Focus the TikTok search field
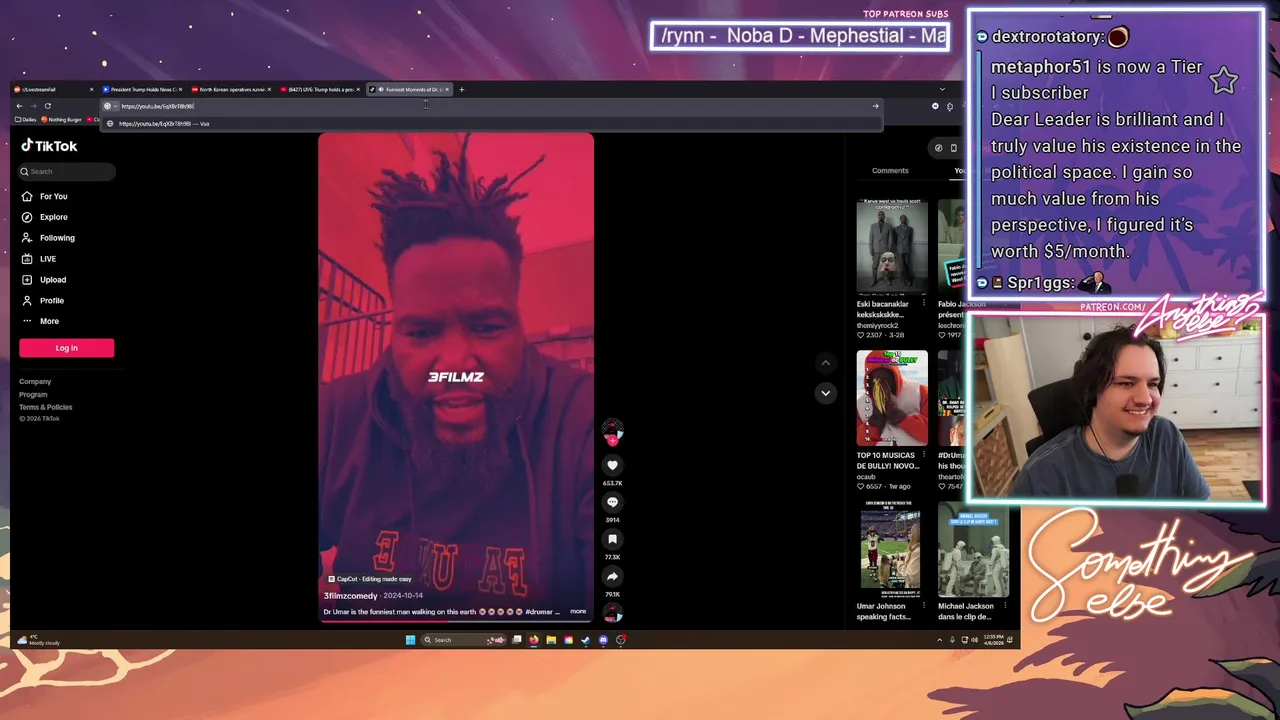 tap(66, 171)
